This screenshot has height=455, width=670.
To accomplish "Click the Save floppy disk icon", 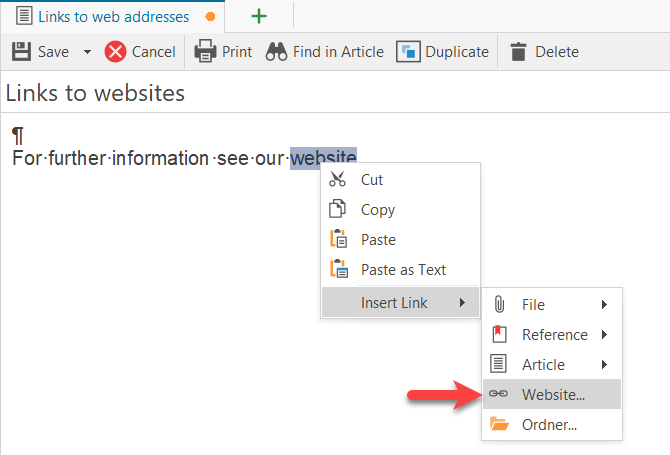I will click(x=20, y=52).
